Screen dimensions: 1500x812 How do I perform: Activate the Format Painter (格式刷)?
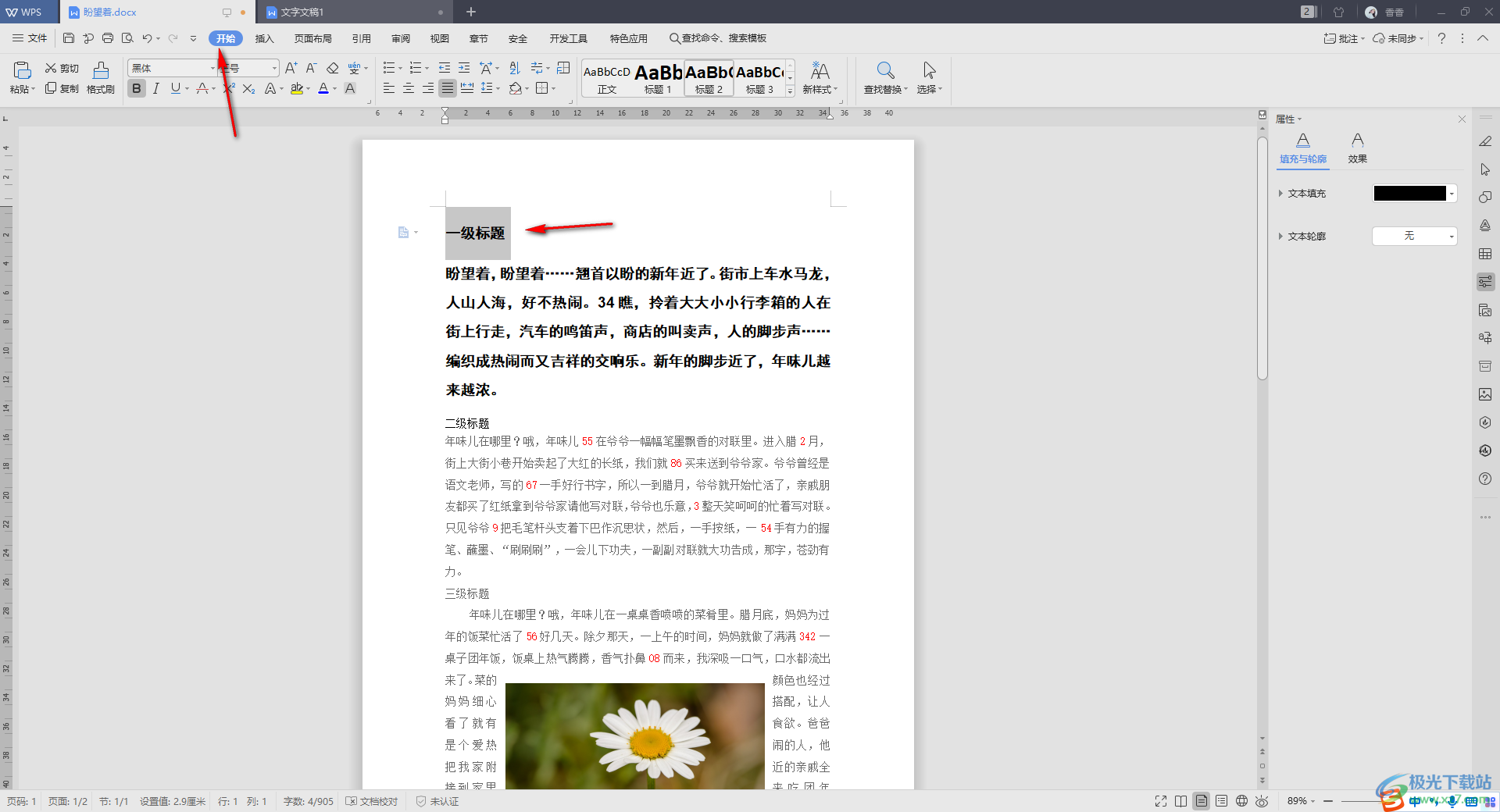(x=101, y=78)
